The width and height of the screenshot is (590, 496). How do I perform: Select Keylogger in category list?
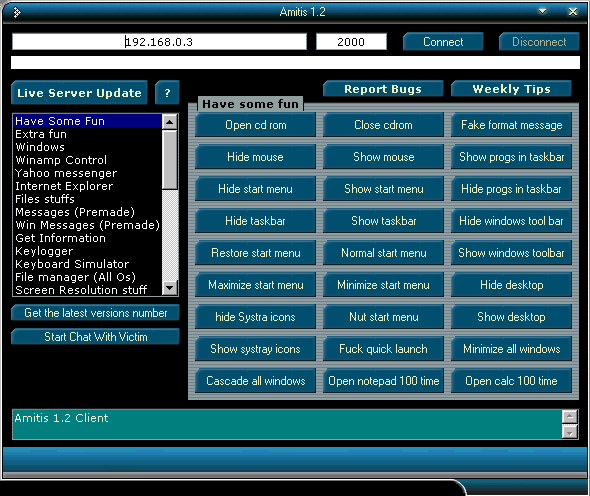[x=87, y=251]
